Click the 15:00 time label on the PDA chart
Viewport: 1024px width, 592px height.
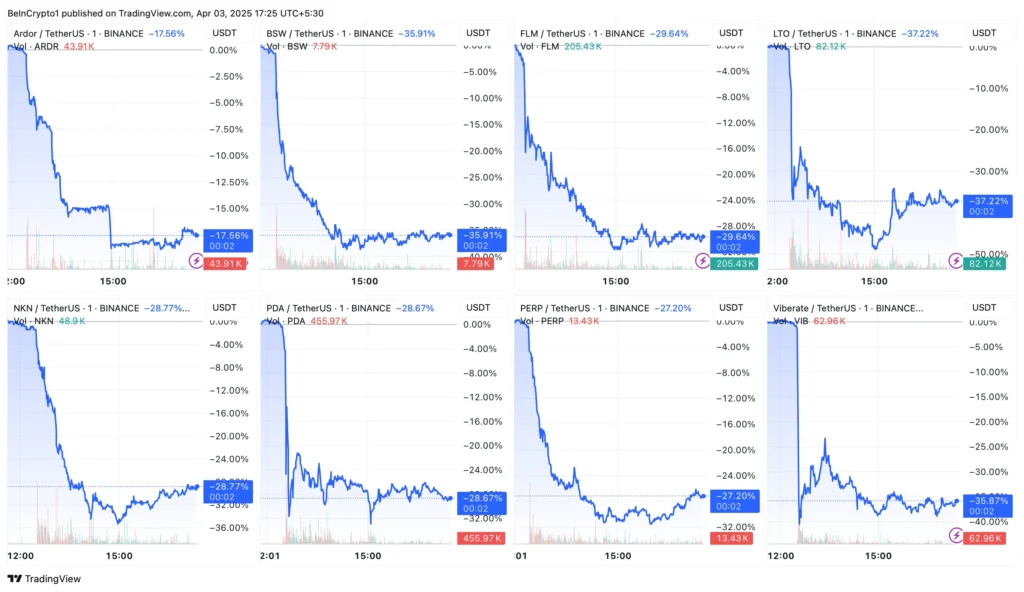367,555
